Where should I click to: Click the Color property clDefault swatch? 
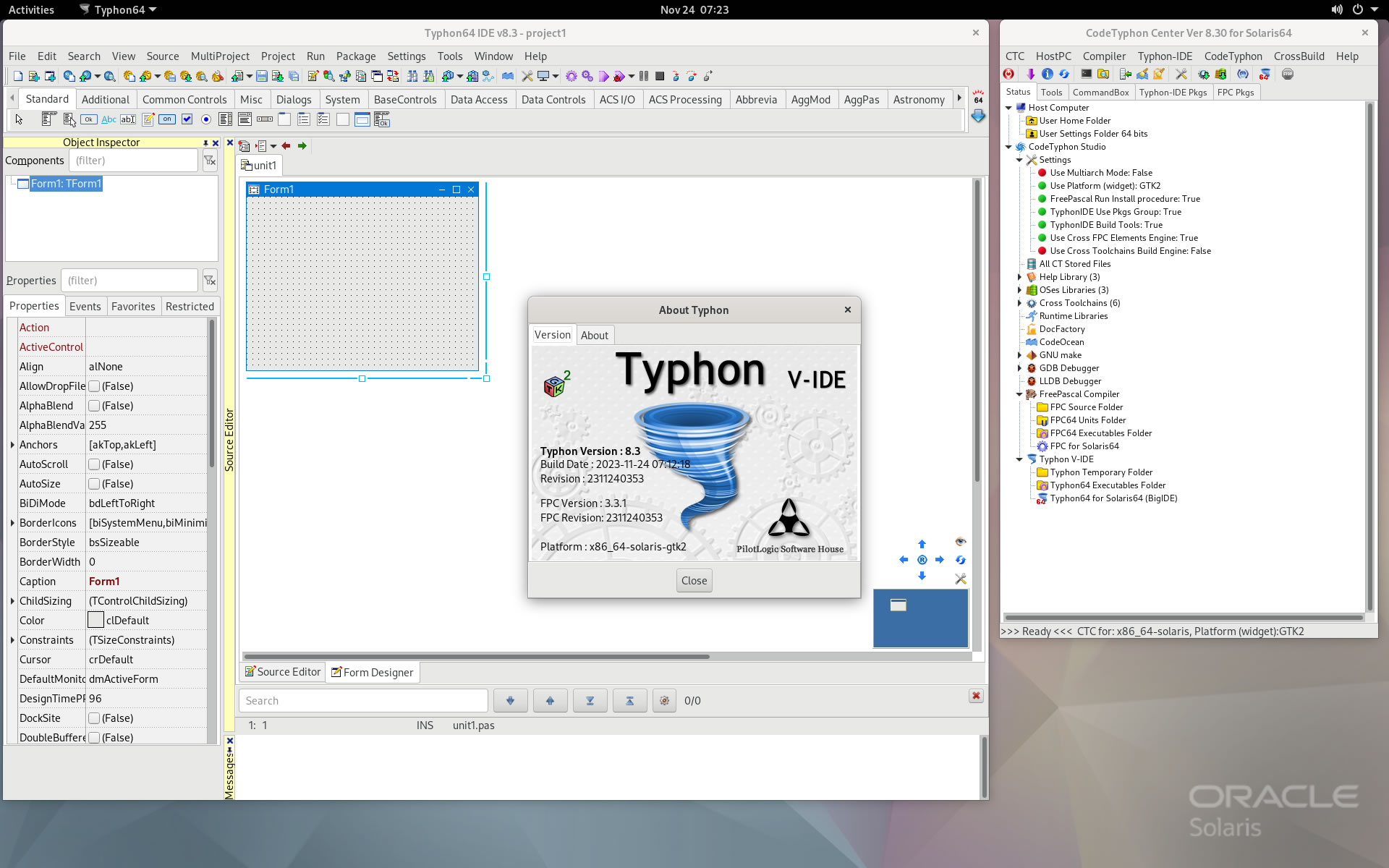point(95,621)
